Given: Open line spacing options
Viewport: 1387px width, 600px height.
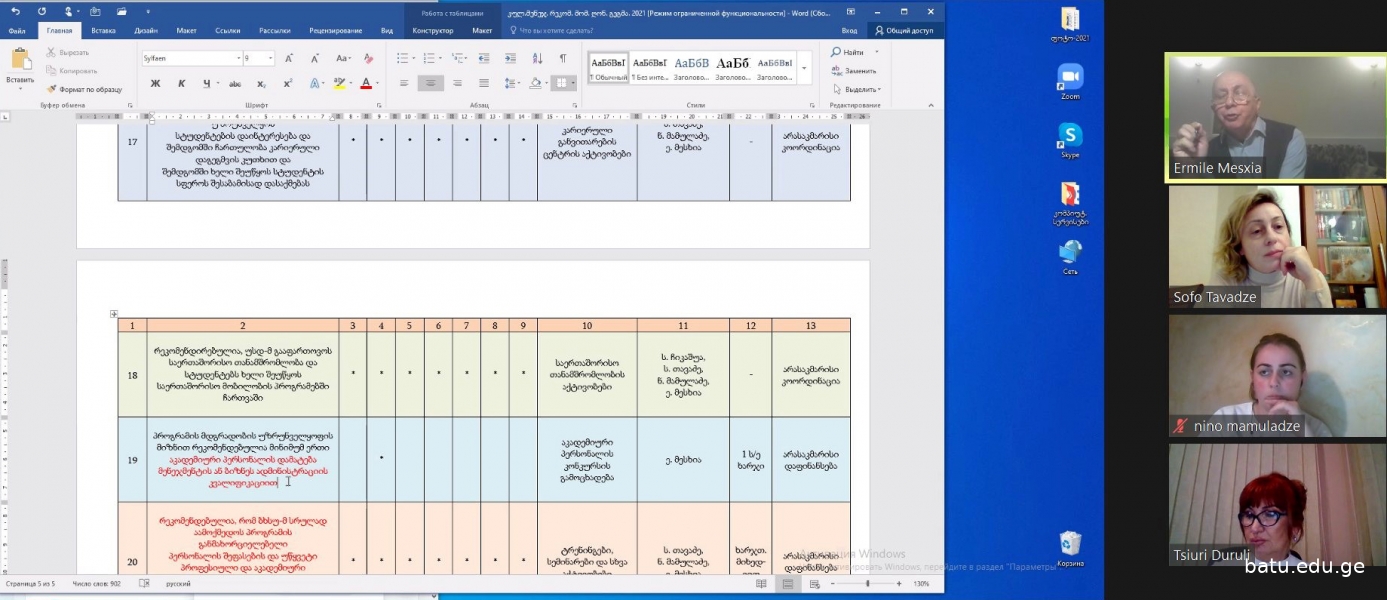Looking at the screenshot, I should point(511,83).
